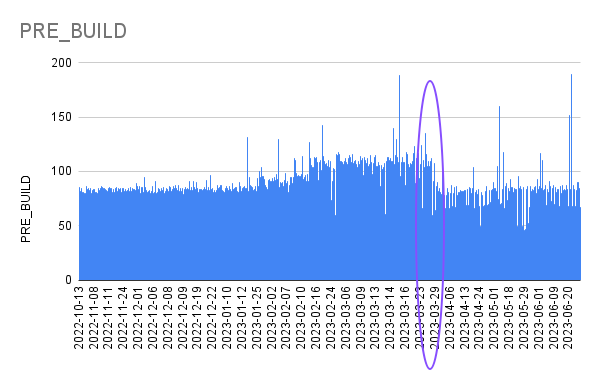Select the 2023-04-06 x-axis date label

coord(450,318)
